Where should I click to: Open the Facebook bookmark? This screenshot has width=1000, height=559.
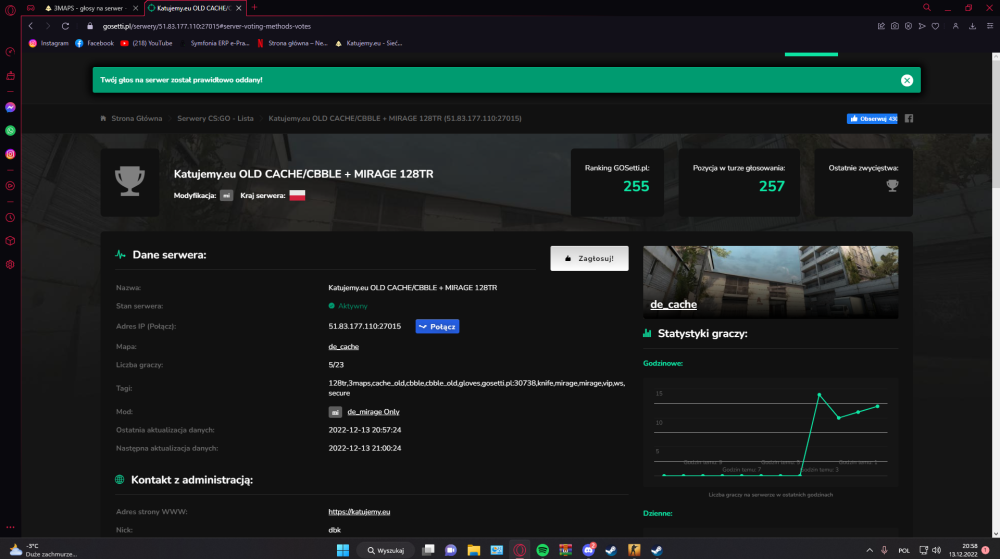coord(94,43)
